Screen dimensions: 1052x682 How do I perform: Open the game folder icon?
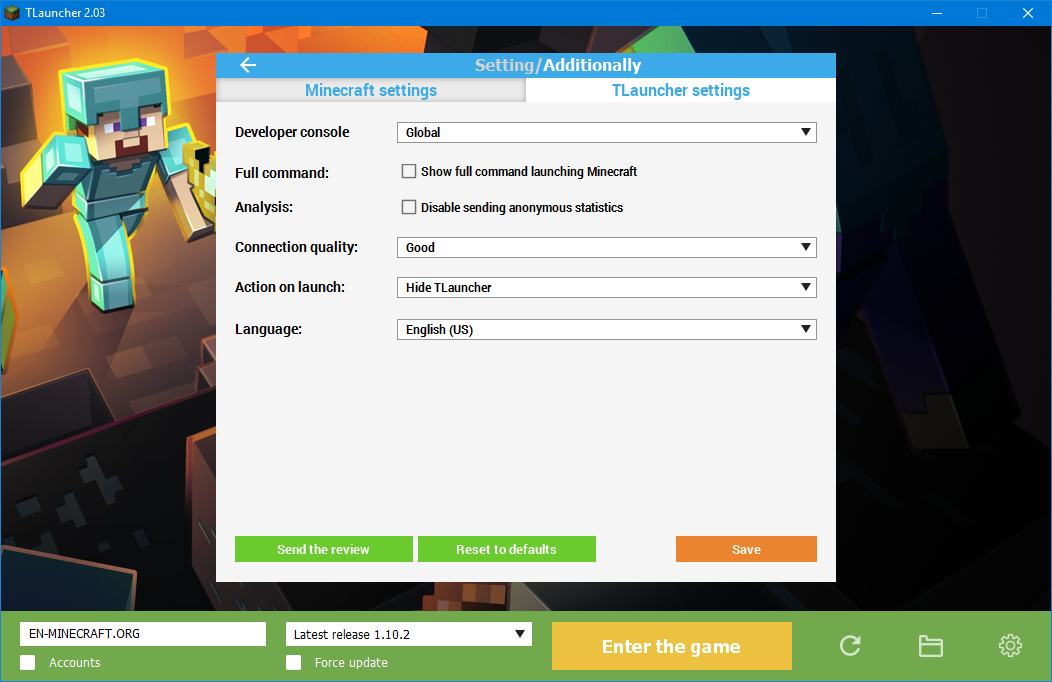coord(931,646)
